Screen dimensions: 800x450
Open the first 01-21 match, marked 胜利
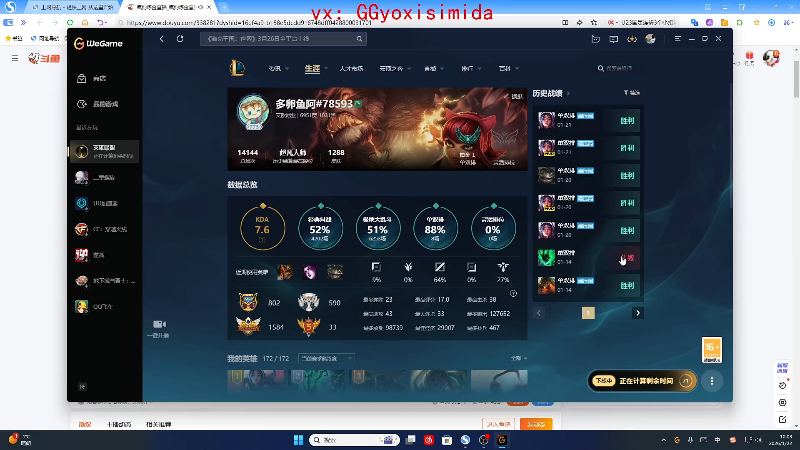coord(588,120)
